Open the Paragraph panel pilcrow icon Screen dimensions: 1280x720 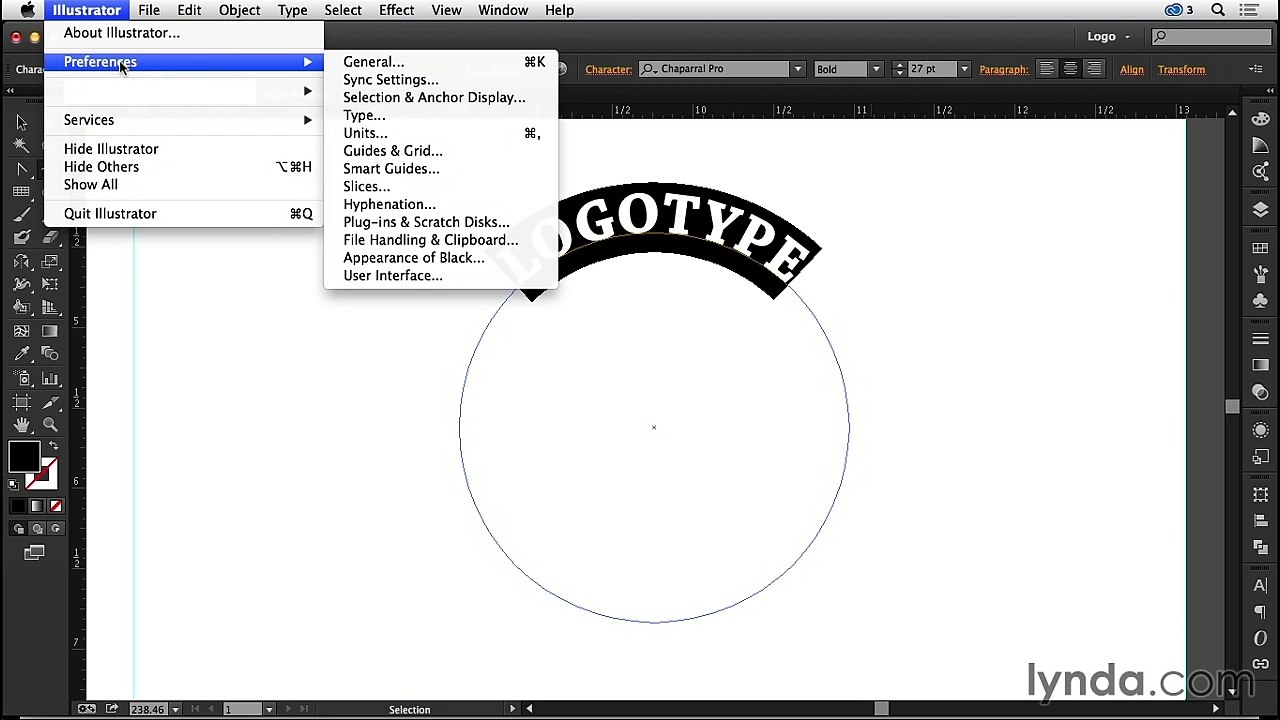tap(1260, 613)
